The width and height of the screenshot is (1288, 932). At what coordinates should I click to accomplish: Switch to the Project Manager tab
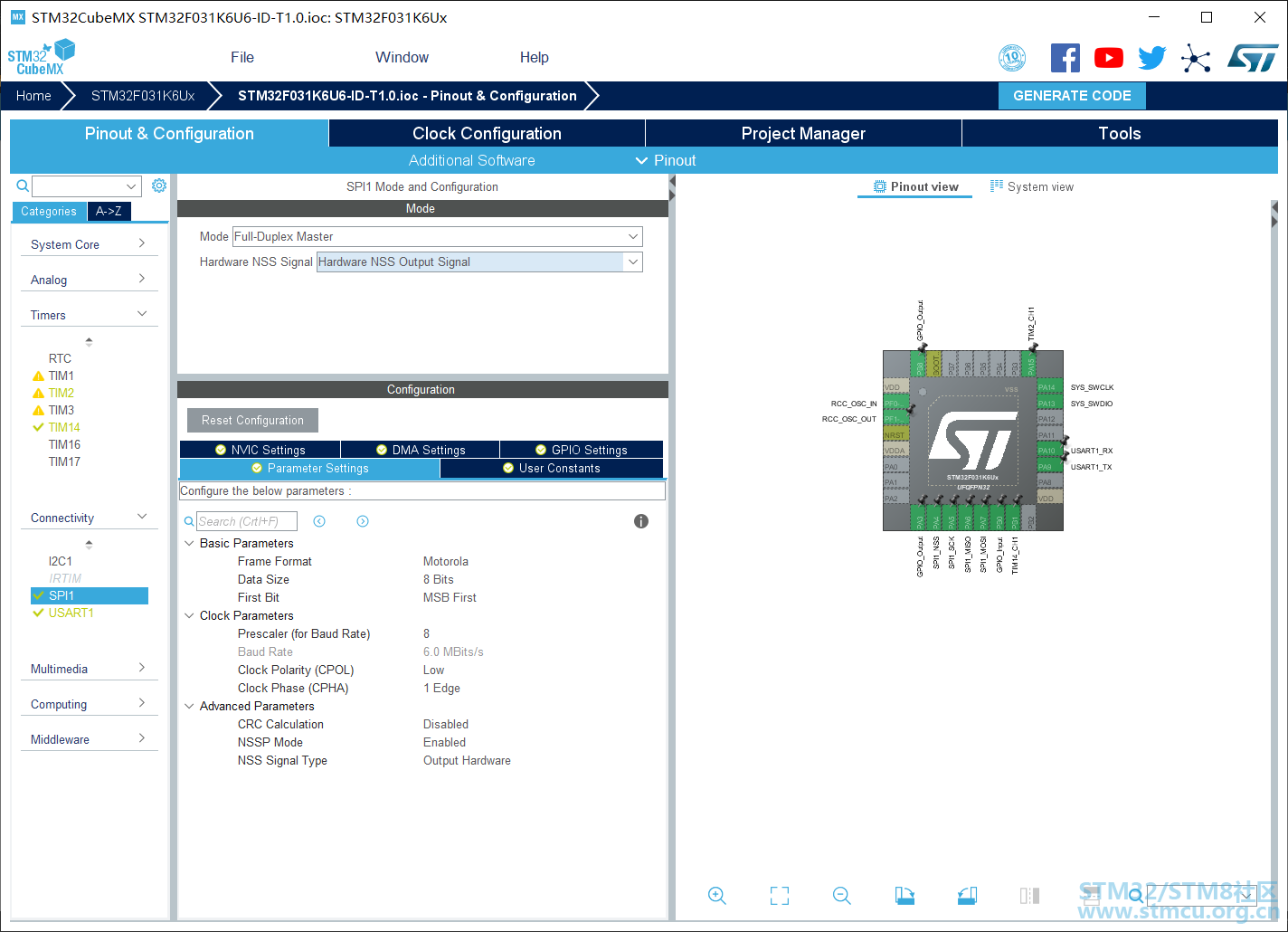click(803, 133)
